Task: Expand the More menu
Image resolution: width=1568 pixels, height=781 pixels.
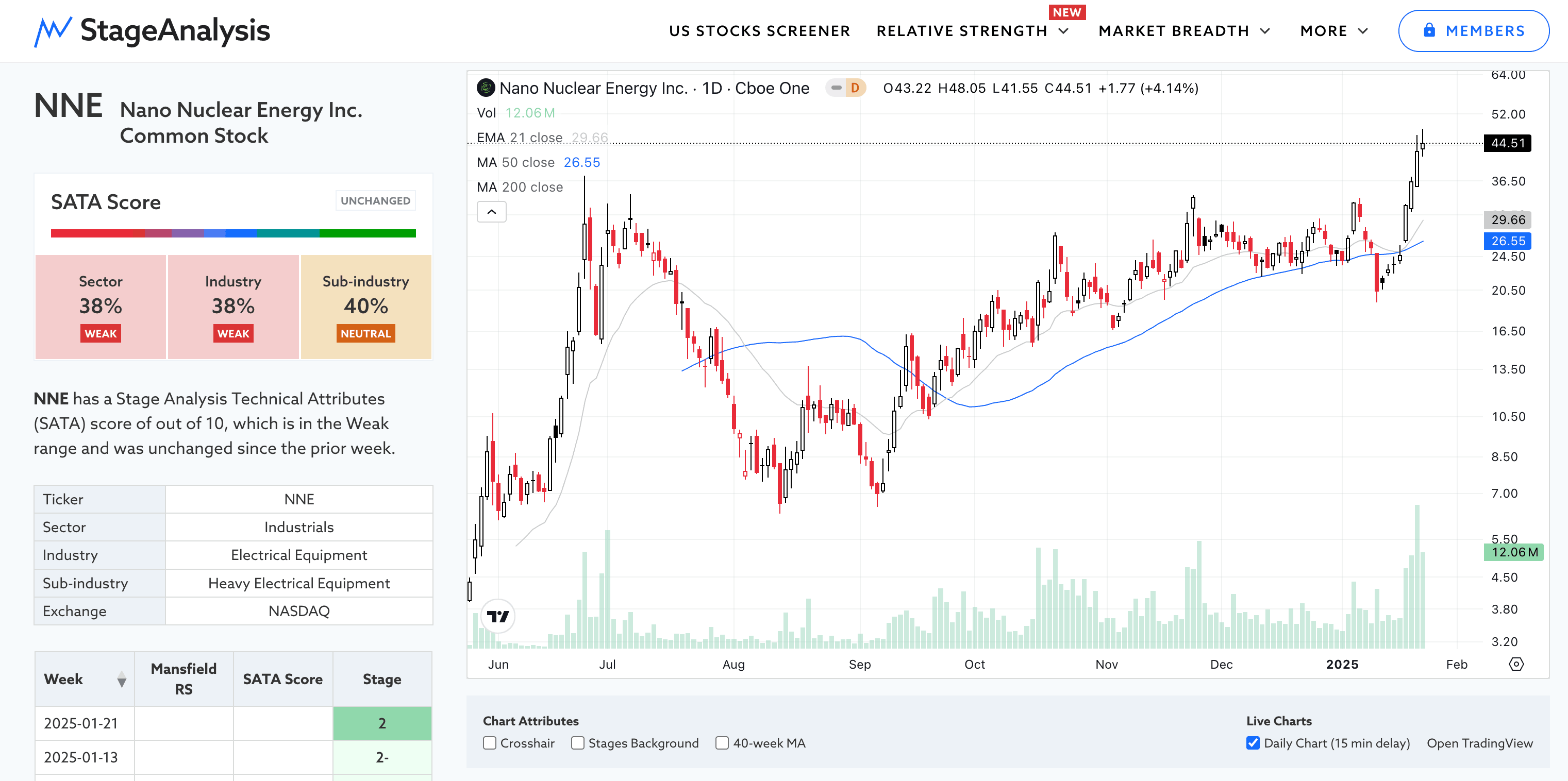Action: (x=1335, y=31)
